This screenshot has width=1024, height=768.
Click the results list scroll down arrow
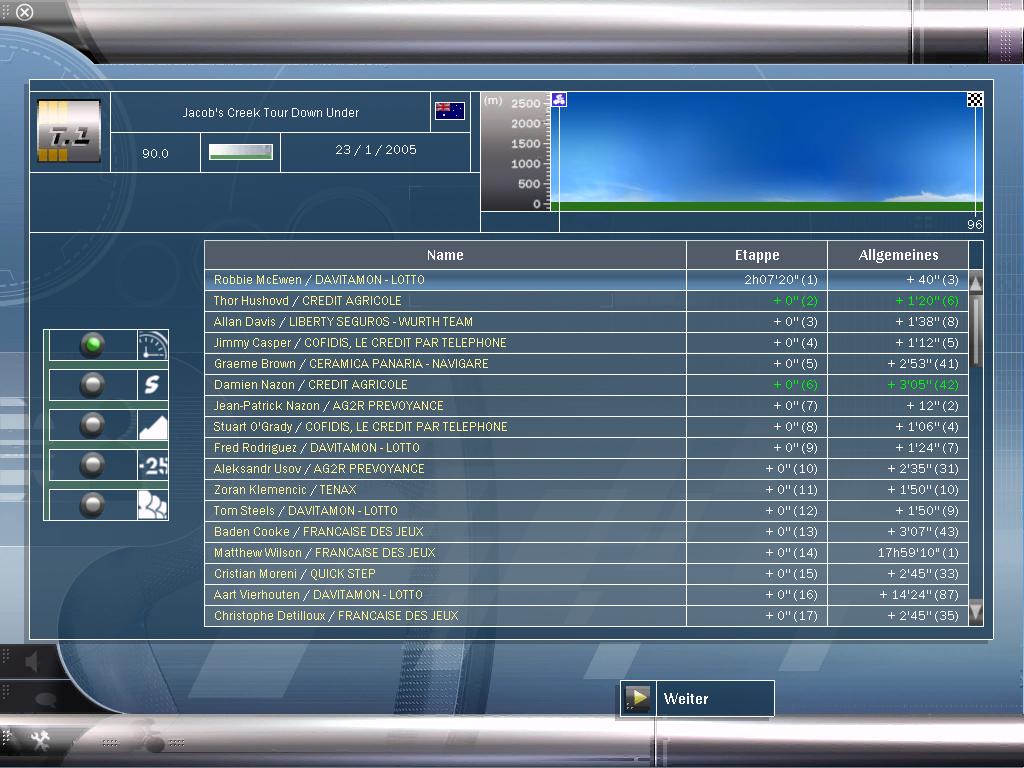pos(976,611)
